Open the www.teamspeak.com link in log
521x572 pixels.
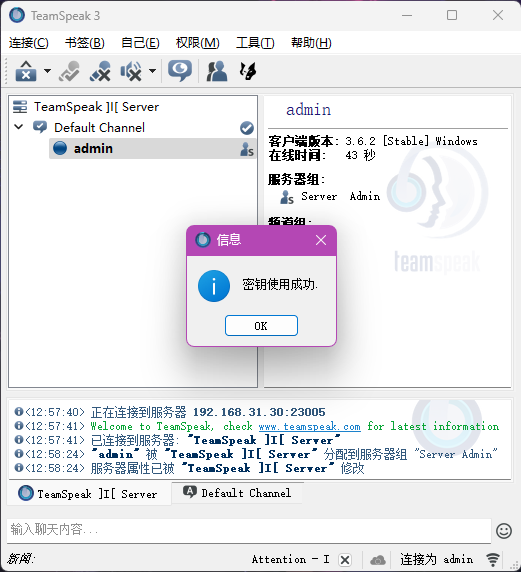coord(309,426)
